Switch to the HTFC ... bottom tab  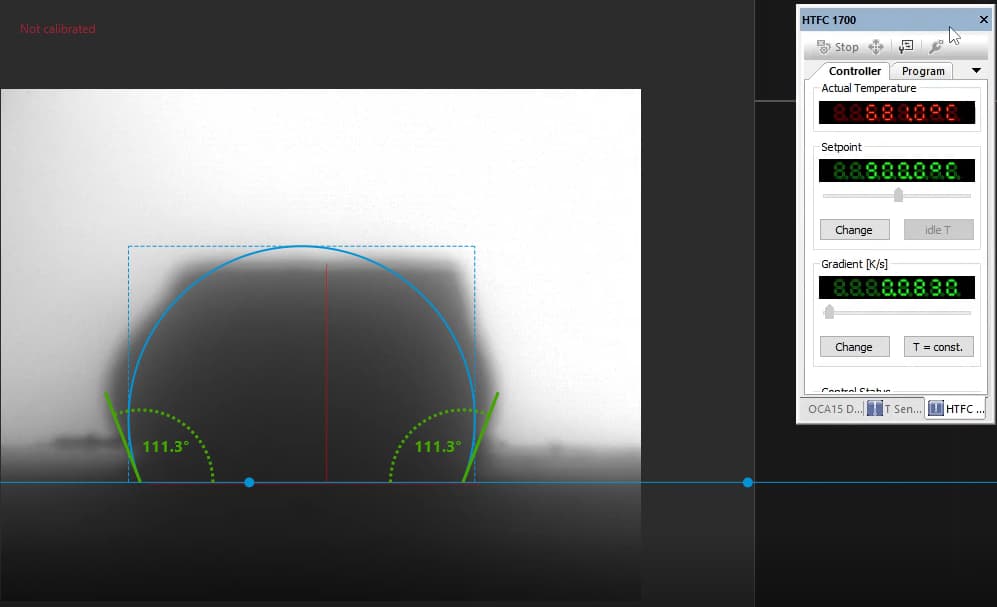pos(956,409)
